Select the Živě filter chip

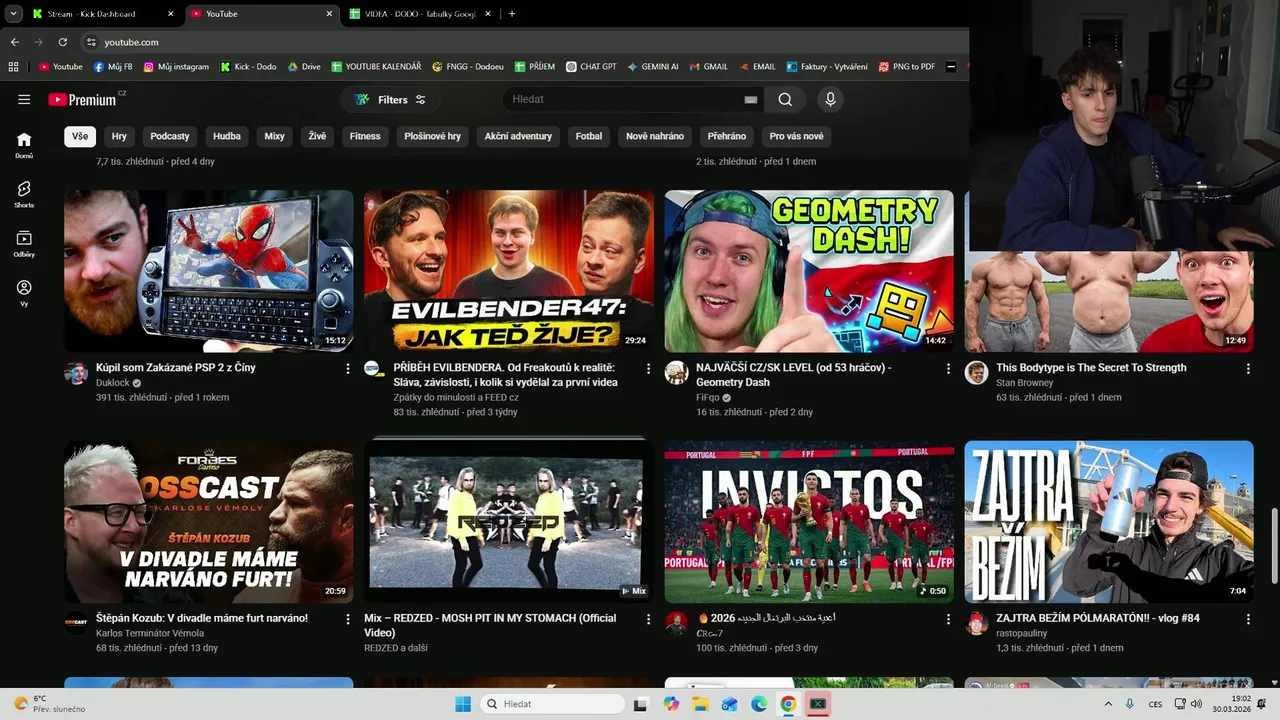click(317, 136)
